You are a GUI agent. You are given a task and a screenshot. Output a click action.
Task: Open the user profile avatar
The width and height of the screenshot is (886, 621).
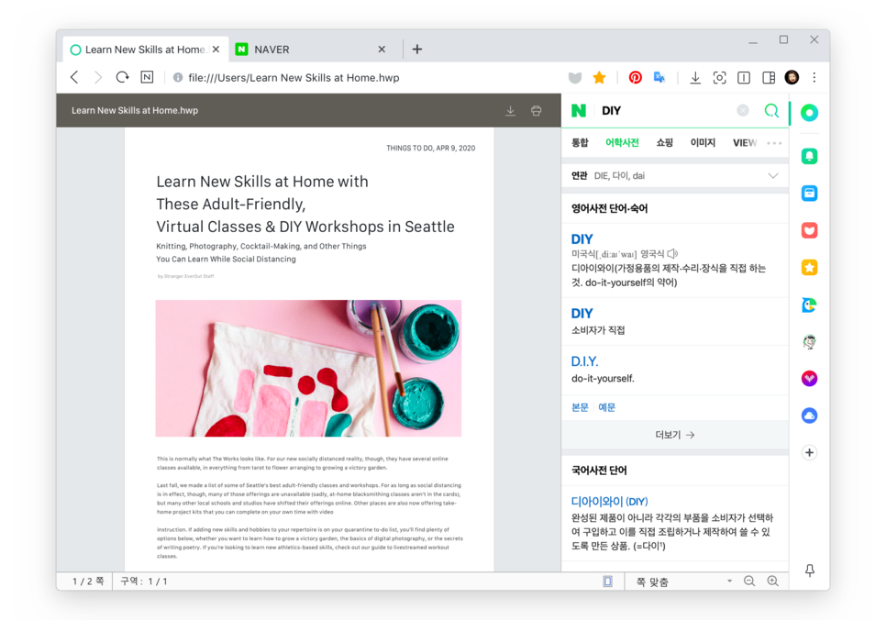click(x=792, y=77)
